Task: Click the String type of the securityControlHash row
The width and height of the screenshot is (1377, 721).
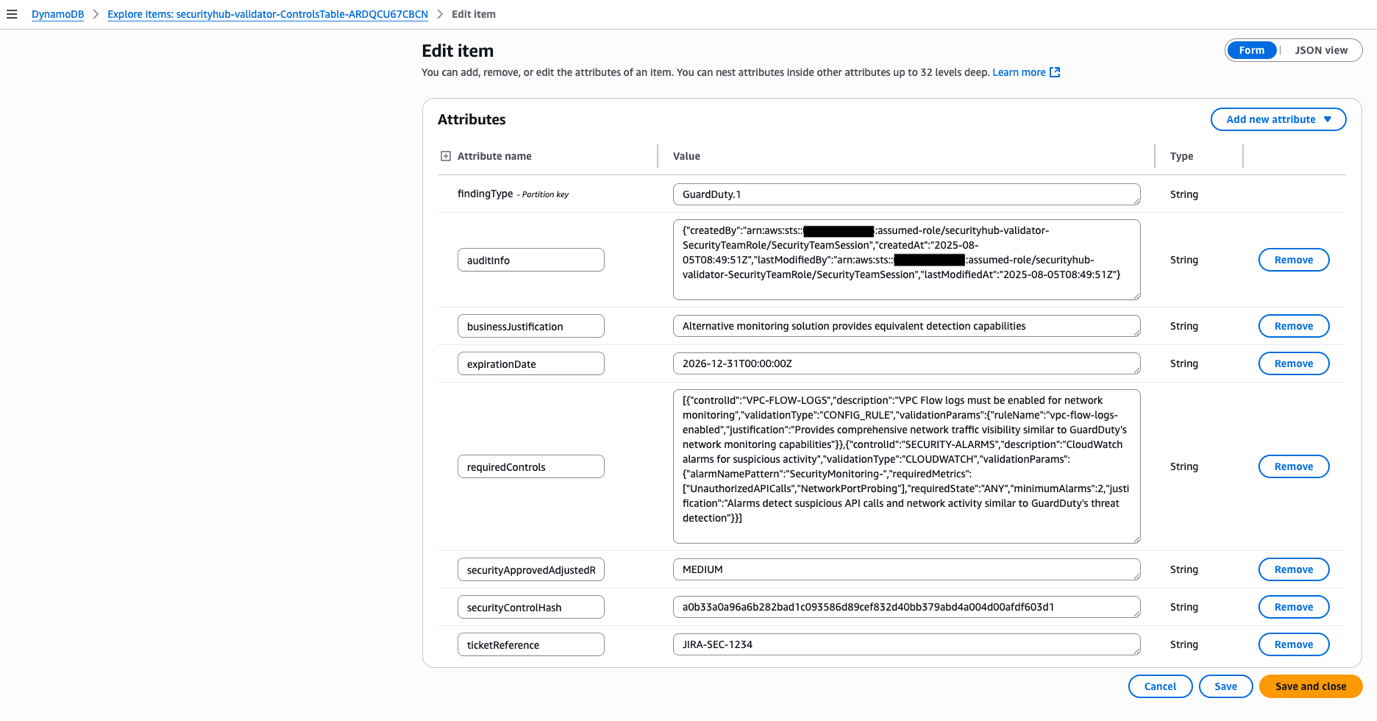Action: pos(1184,607)
